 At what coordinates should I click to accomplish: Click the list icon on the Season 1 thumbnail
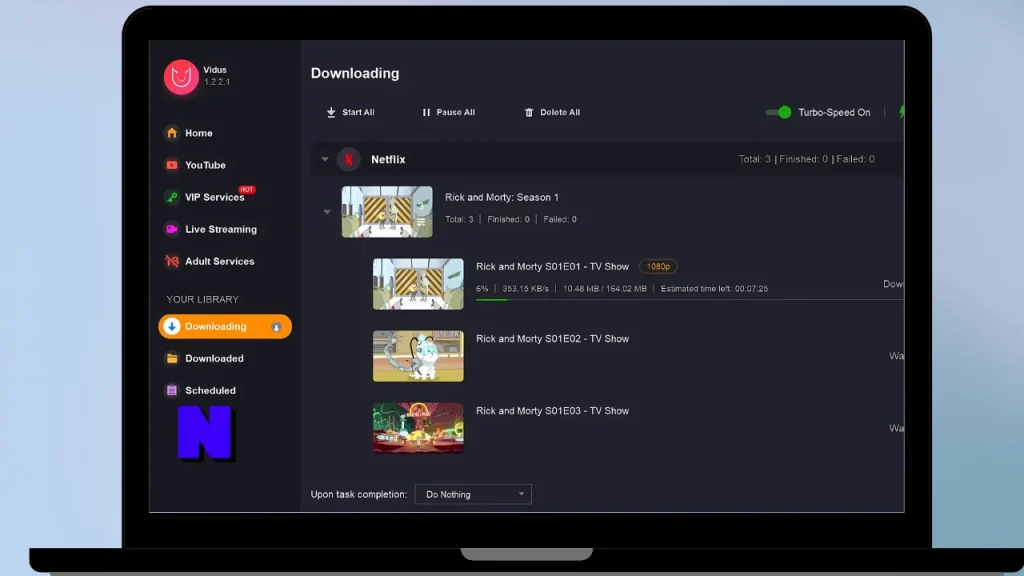click(421, 223)
